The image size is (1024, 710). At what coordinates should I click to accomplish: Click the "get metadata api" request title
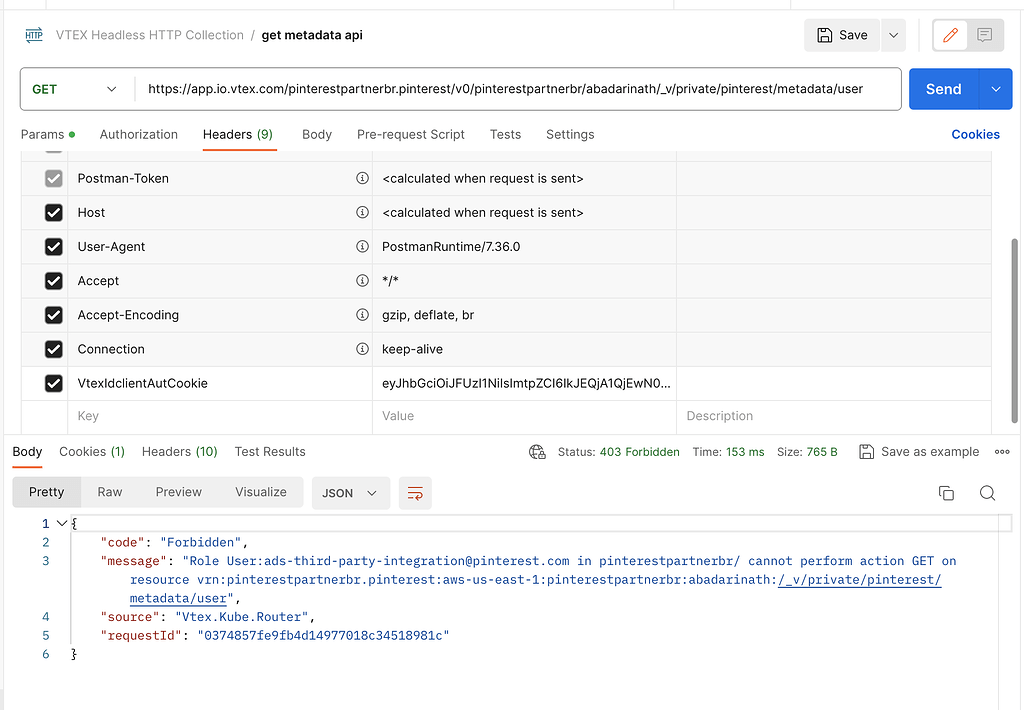pyautogui.click(x=312, y=35)
